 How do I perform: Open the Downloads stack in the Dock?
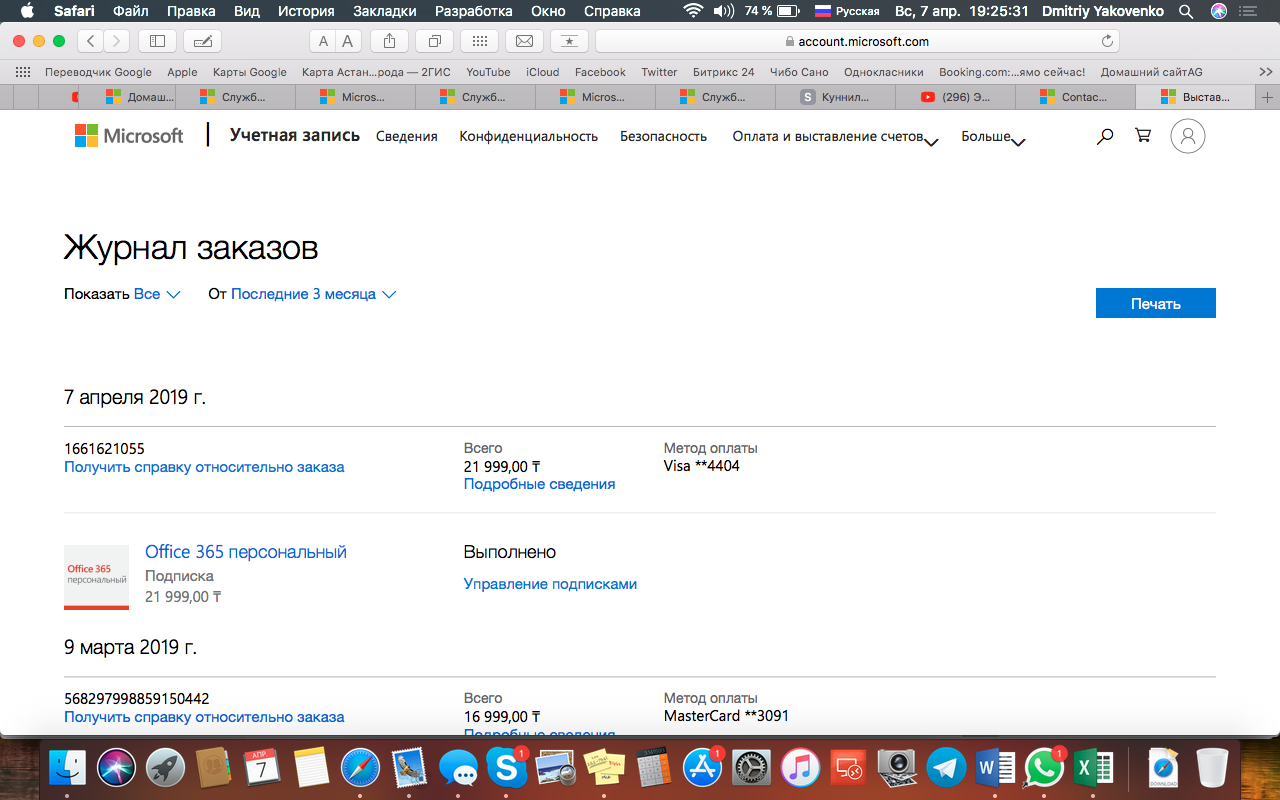point(1163,768)
